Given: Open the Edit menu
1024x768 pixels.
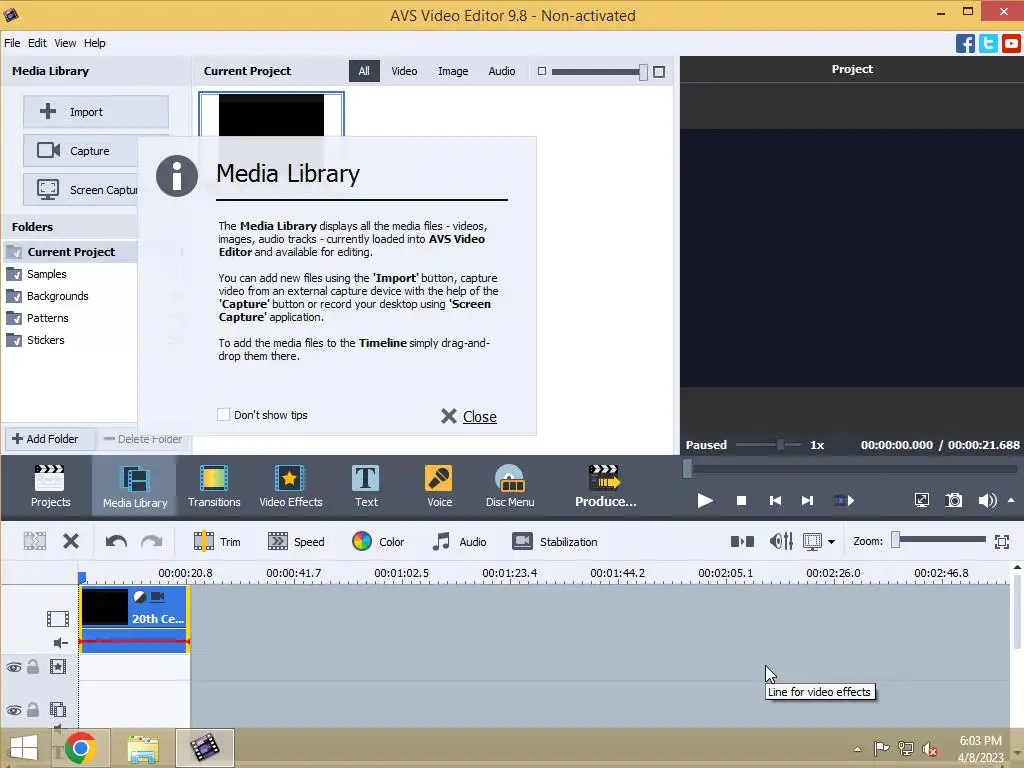Looking at the screenshot, I should point(37,43).
